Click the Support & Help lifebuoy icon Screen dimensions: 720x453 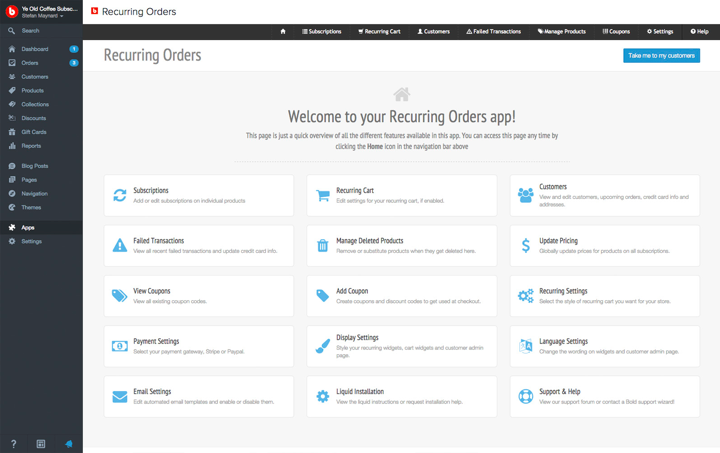click(526, 396)
